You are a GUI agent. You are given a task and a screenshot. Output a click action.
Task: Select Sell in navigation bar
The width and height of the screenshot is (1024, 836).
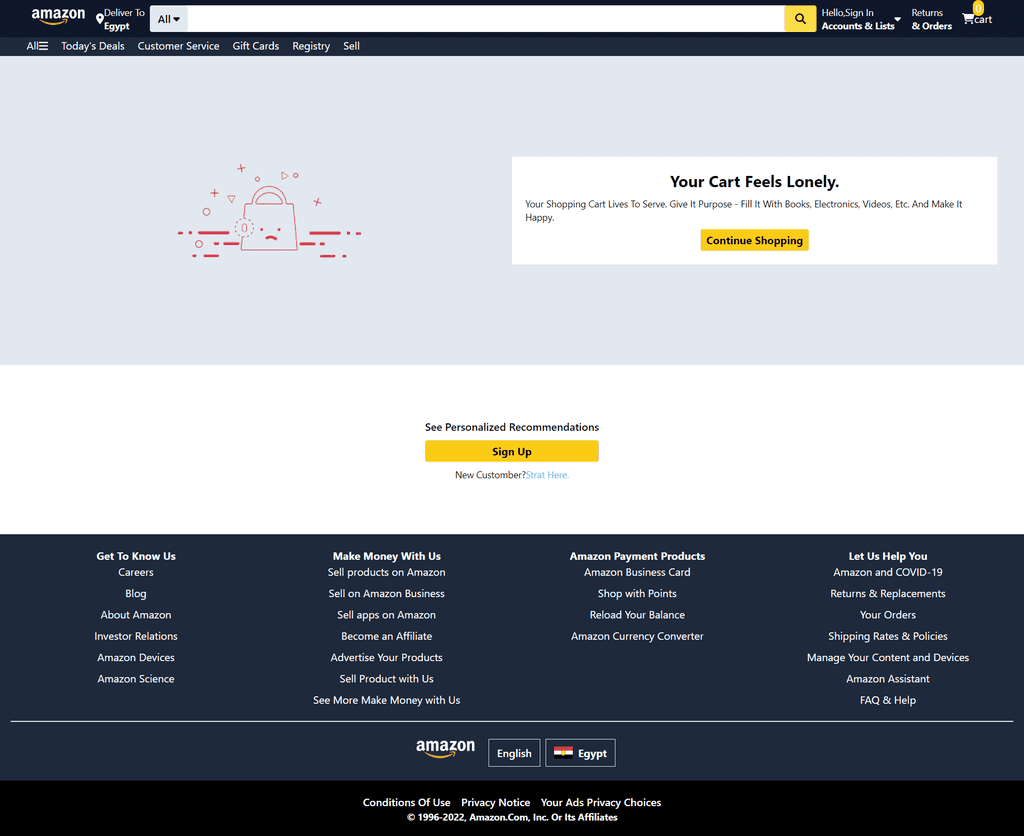coord(351,46)
